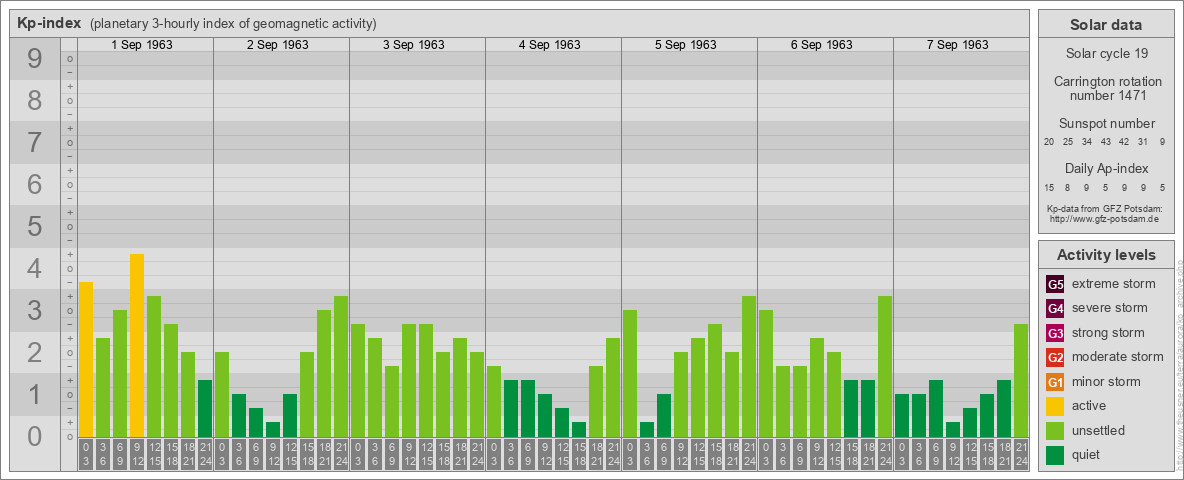Screen dimensions: 1184x480
Task: Click the Carrington rotation number 1471 text
Action: point(1108,88)
